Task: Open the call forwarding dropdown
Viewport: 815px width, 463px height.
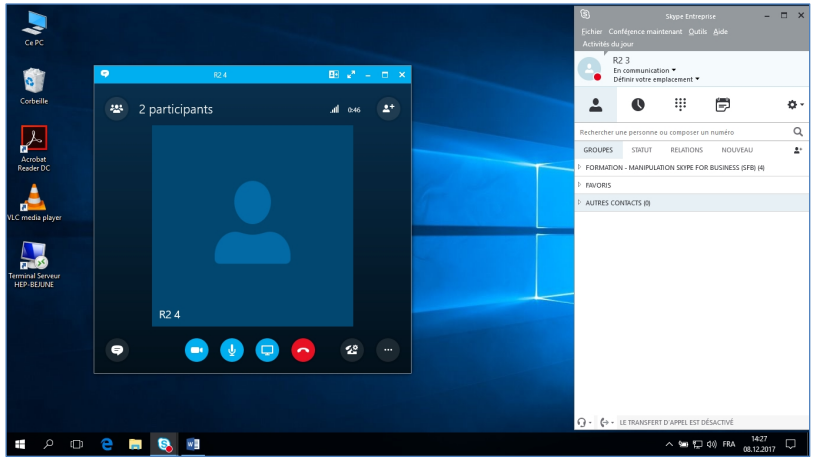Action: pos(607,422)
